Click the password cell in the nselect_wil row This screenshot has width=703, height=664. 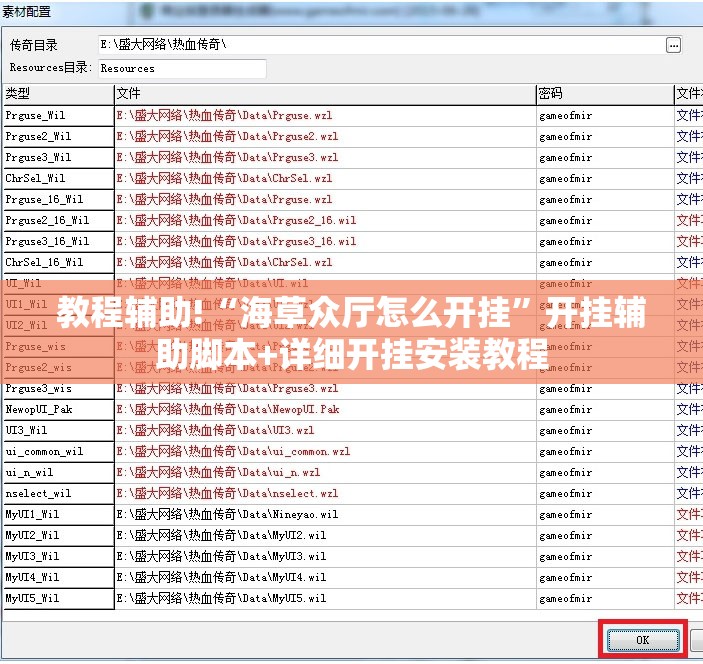(605, 494)
